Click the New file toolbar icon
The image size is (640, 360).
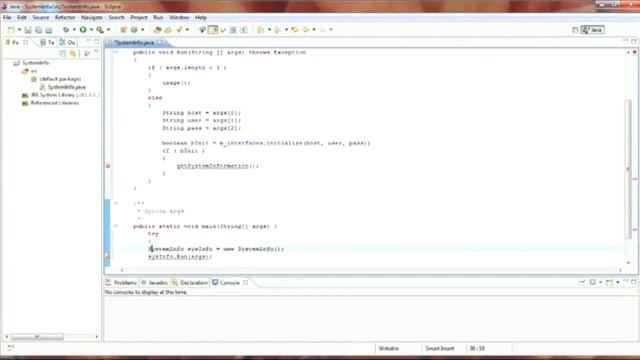click(11, 30)
